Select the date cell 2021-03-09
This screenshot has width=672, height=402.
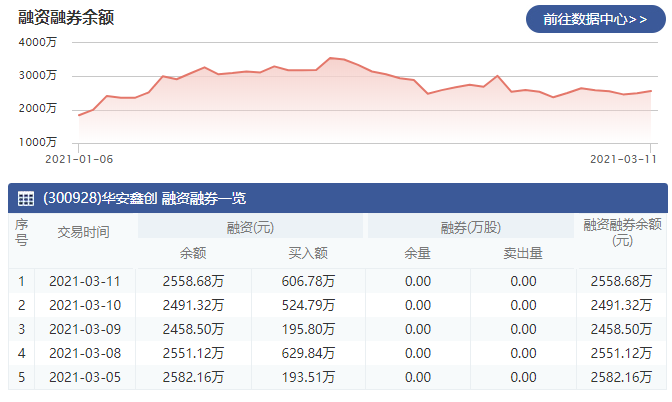point(85,329)
